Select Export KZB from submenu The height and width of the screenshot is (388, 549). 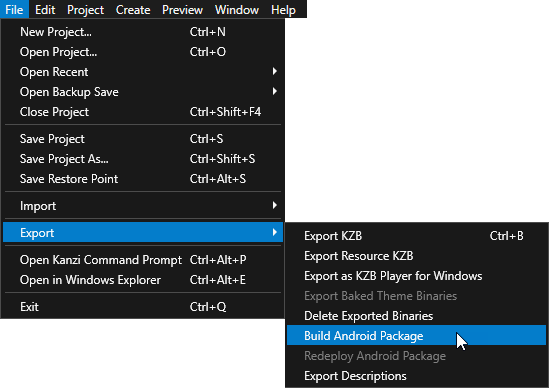(416, 236)
